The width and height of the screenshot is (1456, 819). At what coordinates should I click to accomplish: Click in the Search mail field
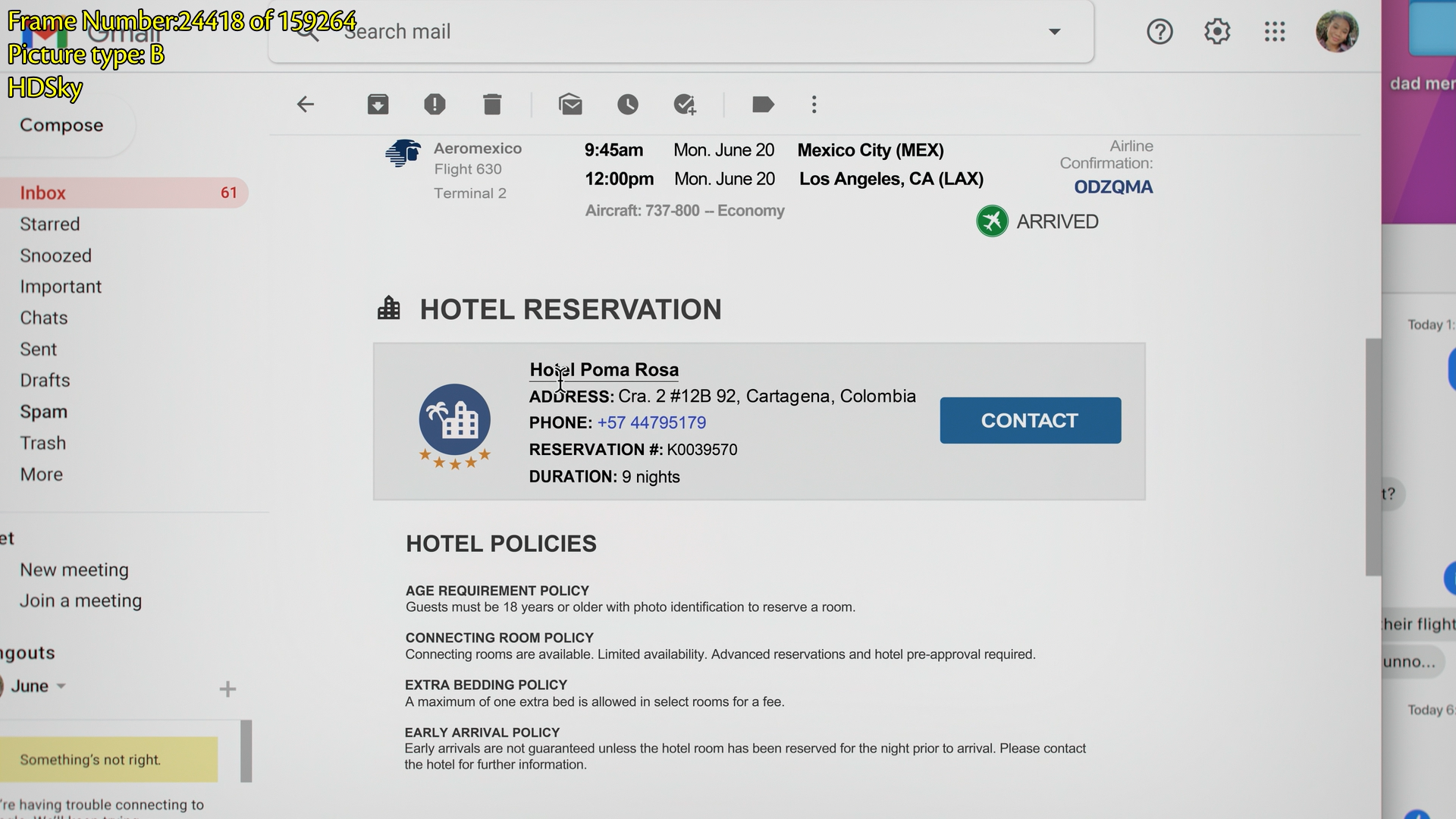coord(607,32)
